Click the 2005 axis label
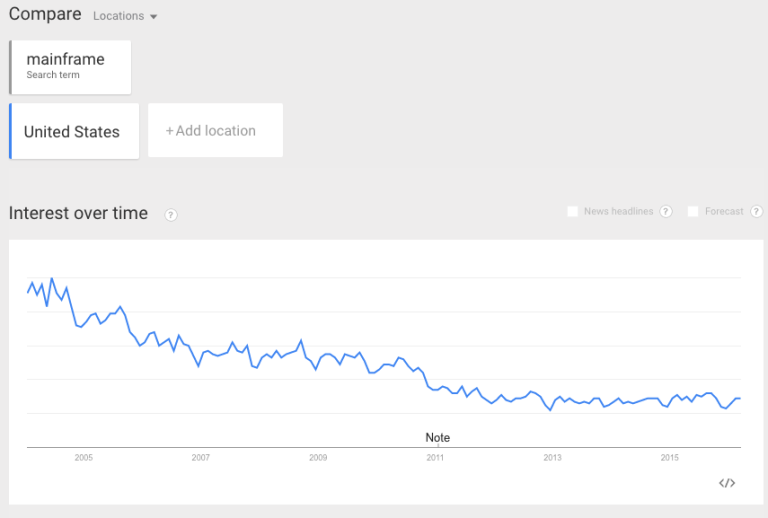The image size is (768, 518). pyautogui.click(x=83, y=458)
